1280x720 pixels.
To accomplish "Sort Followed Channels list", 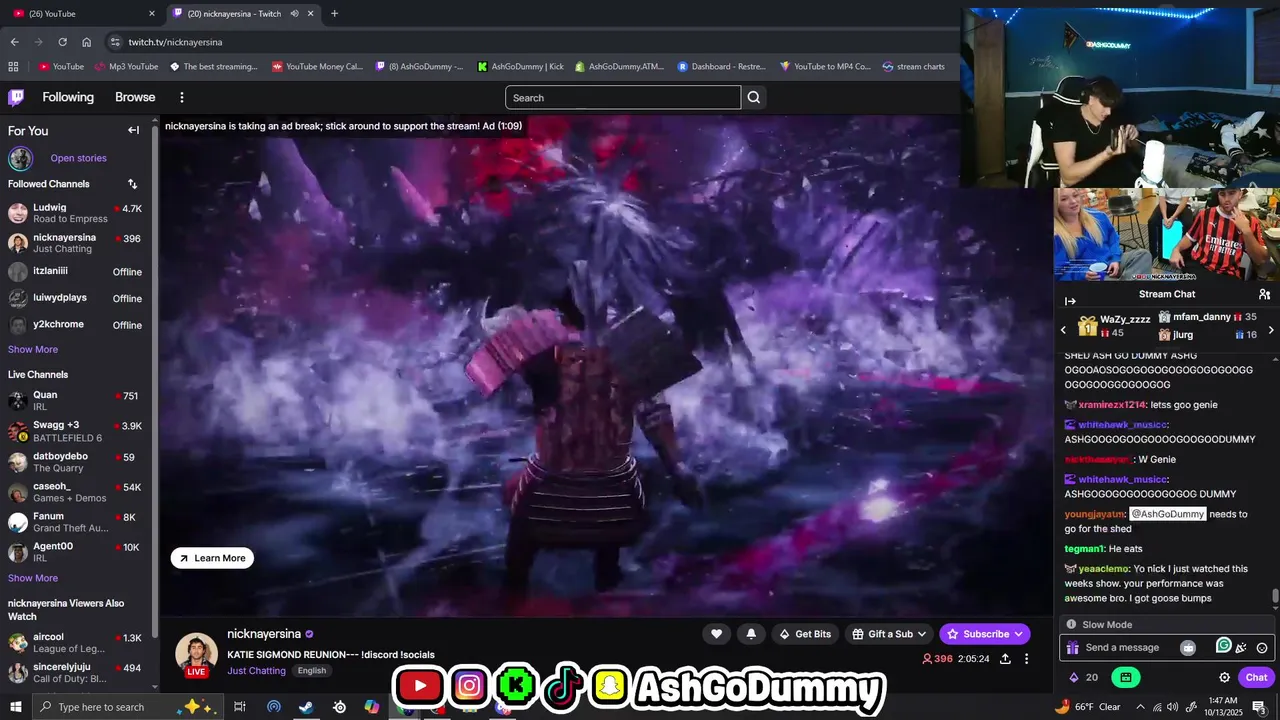I will [x=132, y=184].
